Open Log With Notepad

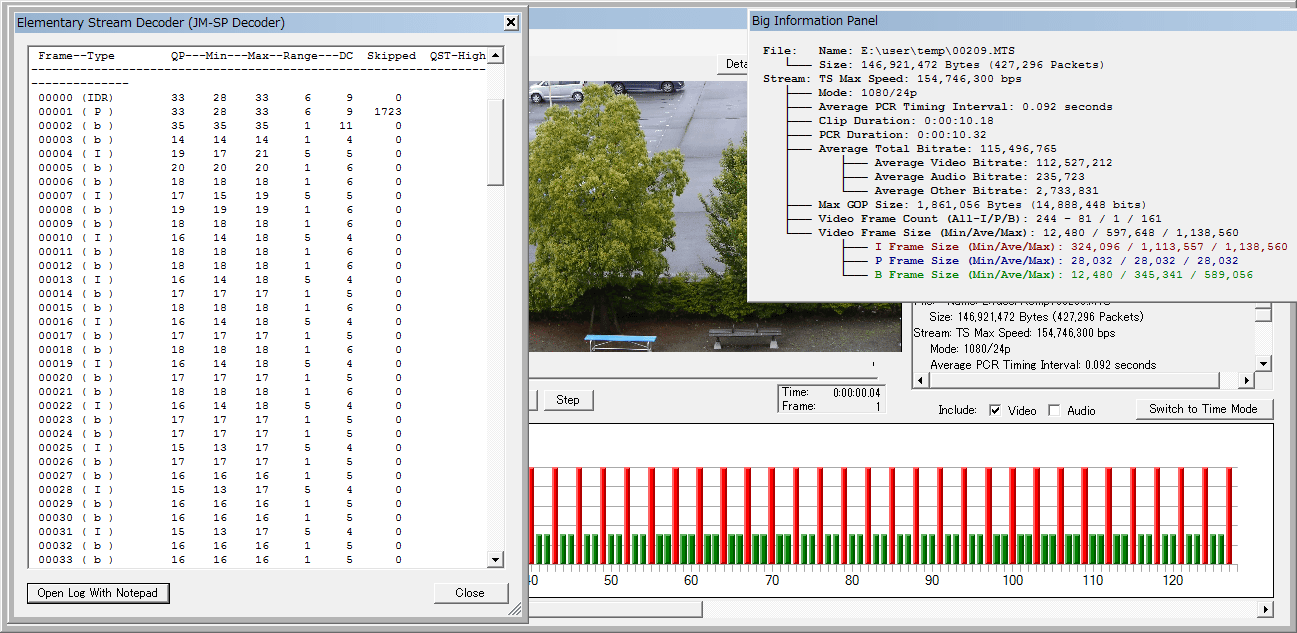pyautogui.click(x=98, y=593)
